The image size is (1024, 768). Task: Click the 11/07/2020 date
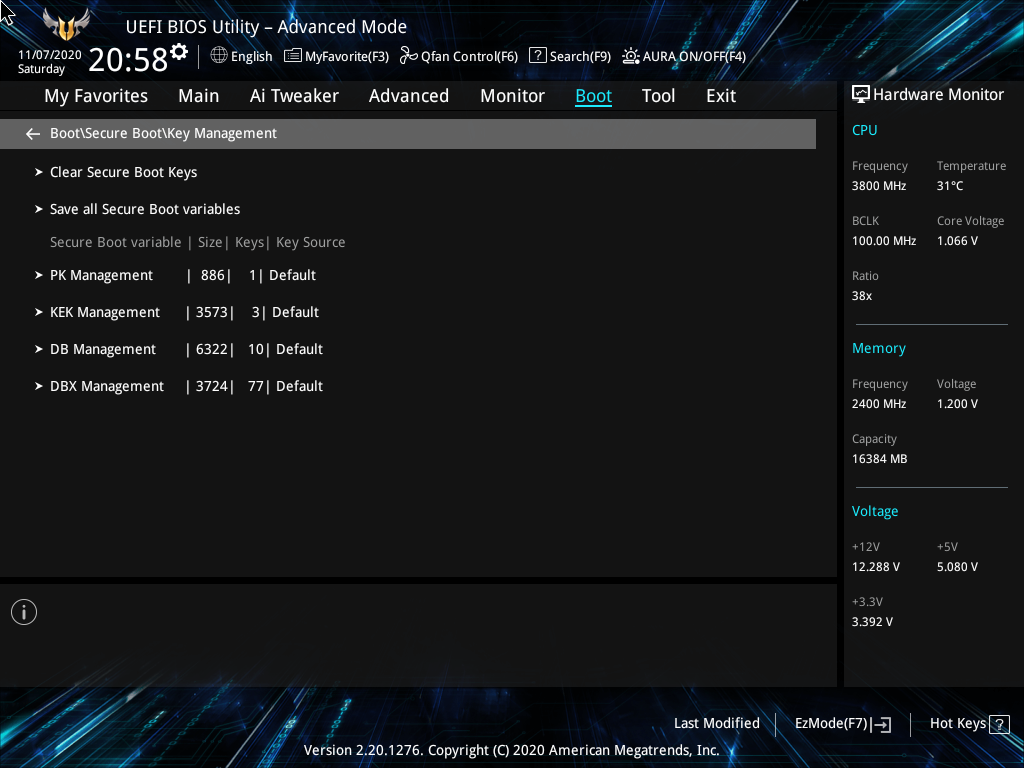[x=50, y=55]
